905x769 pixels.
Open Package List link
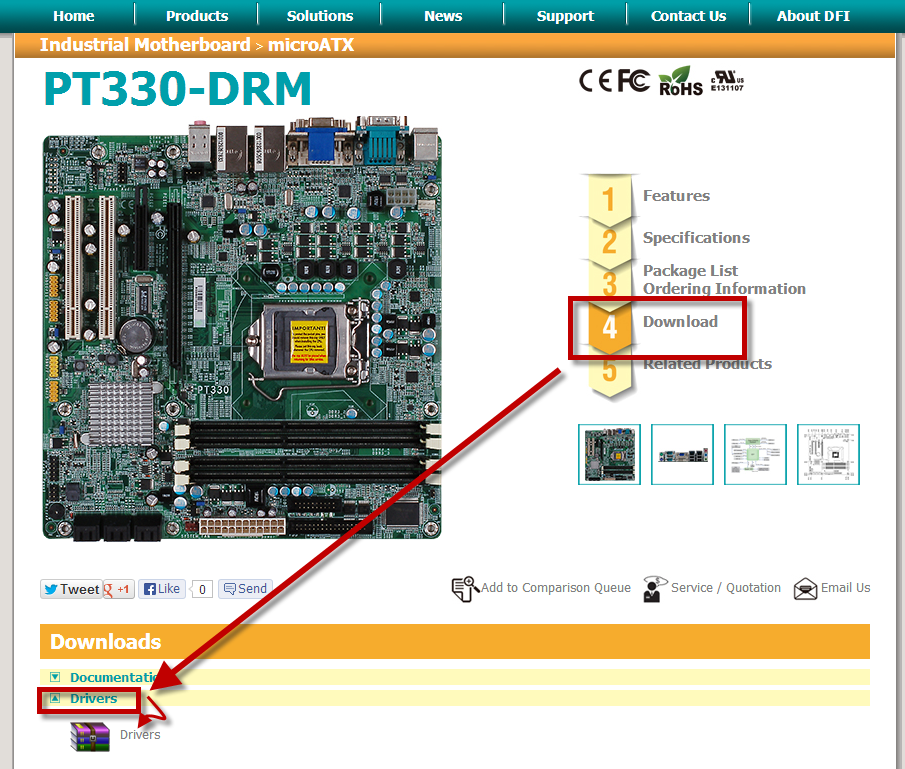coord(690,270)
